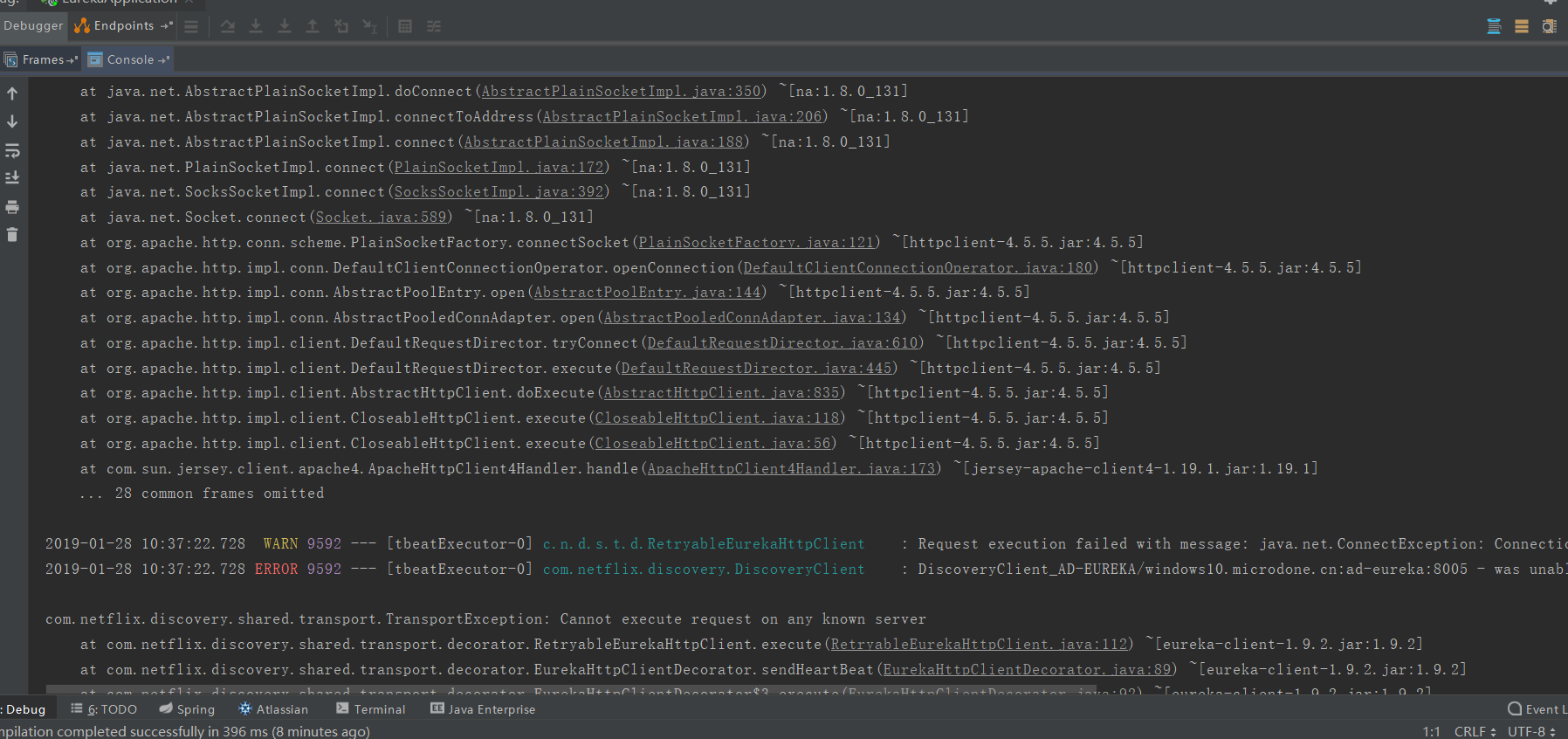1568x739 pixels.
Task: Click the Show Execution Point icon
Action: click(191, 26)
